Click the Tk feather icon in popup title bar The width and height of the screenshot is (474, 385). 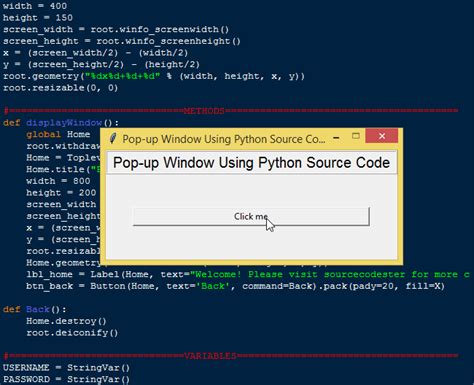point(113,138)
